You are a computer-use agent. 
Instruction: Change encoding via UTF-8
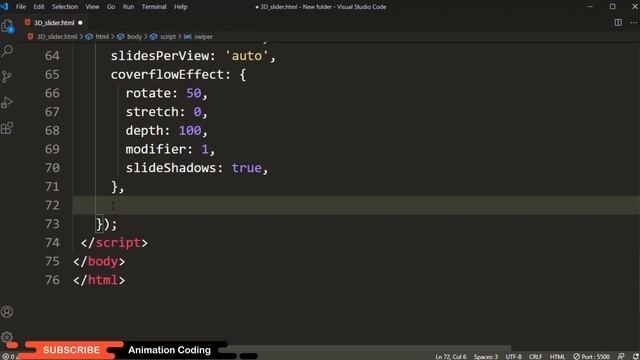(513, 357)
